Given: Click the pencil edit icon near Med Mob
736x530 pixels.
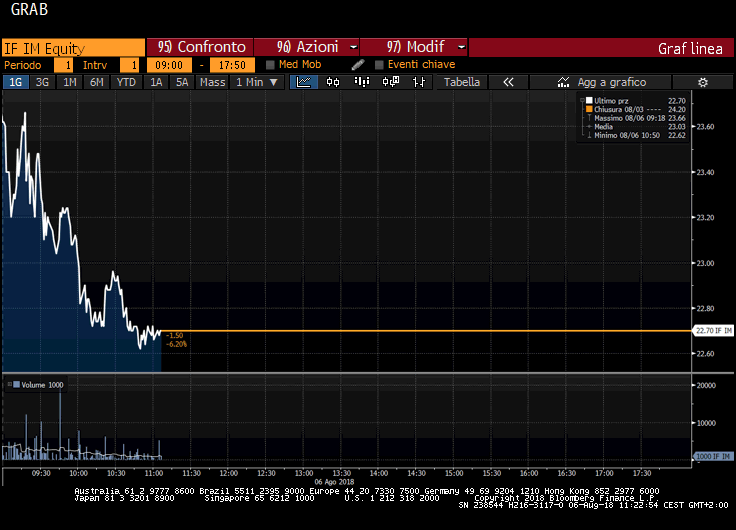Looking at the screenshot, I should coord(358,65).
